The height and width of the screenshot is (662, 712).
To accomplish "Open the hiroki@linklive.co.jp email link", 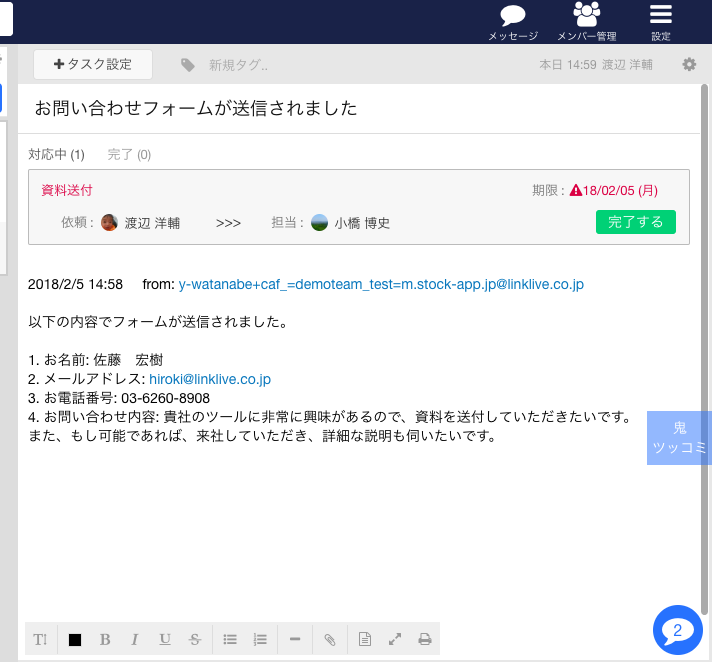I will [210, 379].
